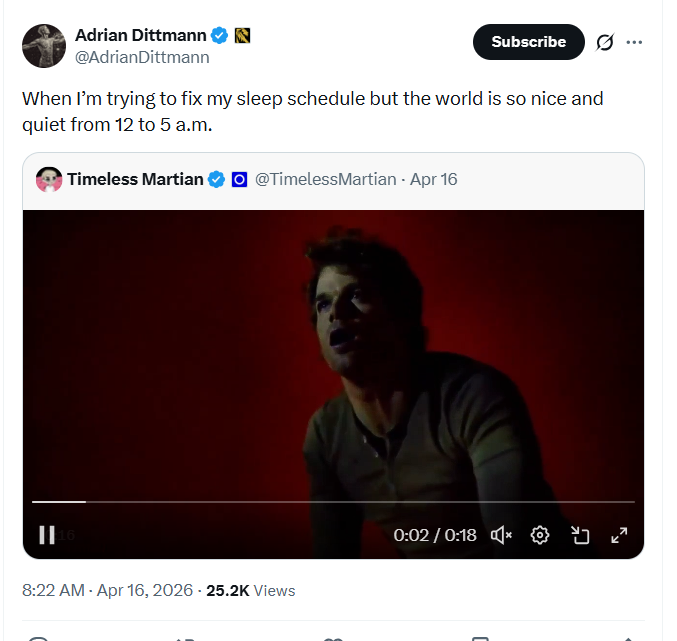This screenshot has height=641, width=677.
Task: Click the blue square badge next to Timeless Martian
Action: [239, 180]
